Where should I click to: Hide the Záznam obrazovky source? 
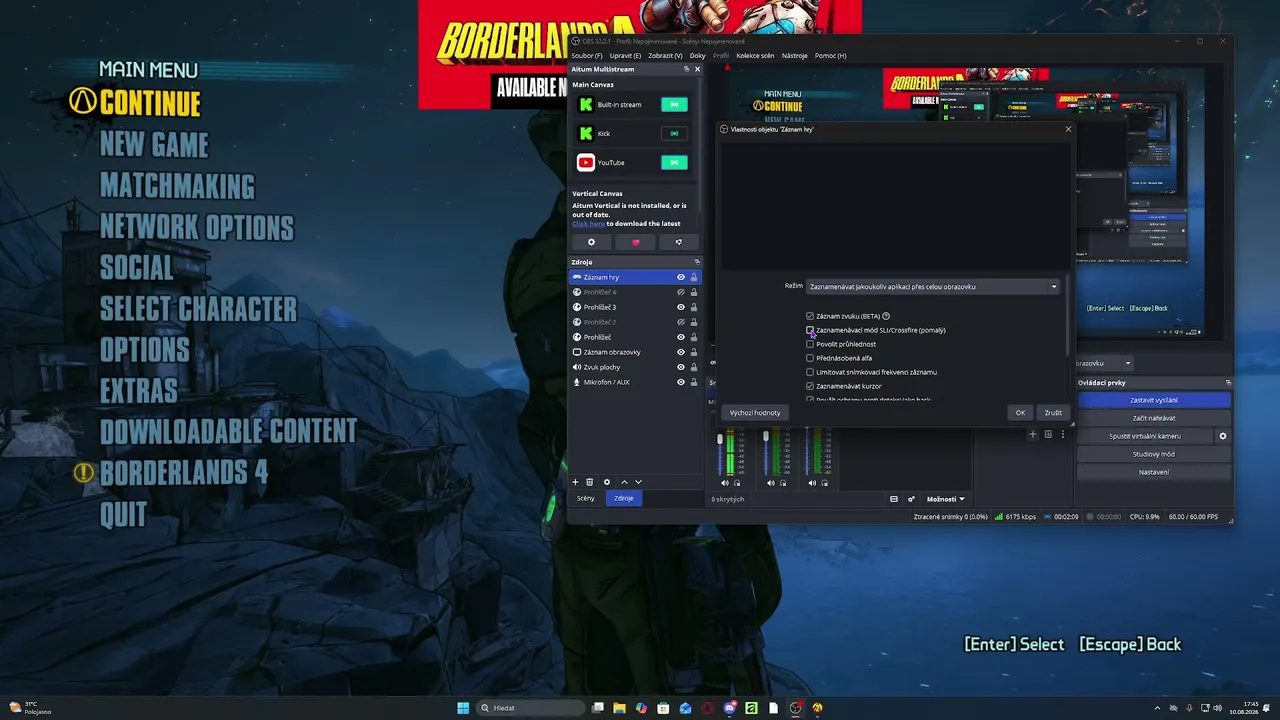point(681,352)
